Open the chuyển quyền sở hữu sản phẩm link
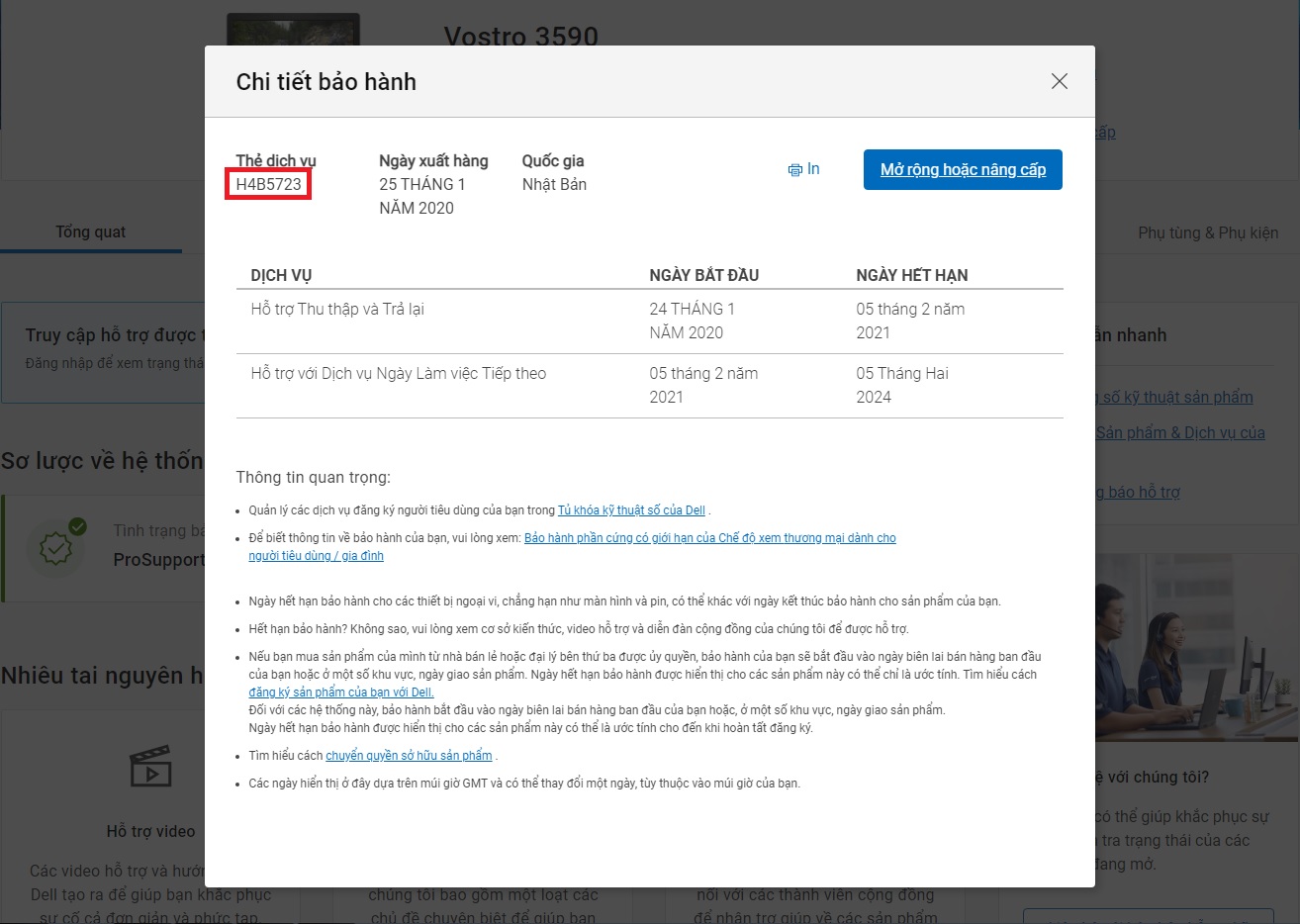 click(409, 756)
